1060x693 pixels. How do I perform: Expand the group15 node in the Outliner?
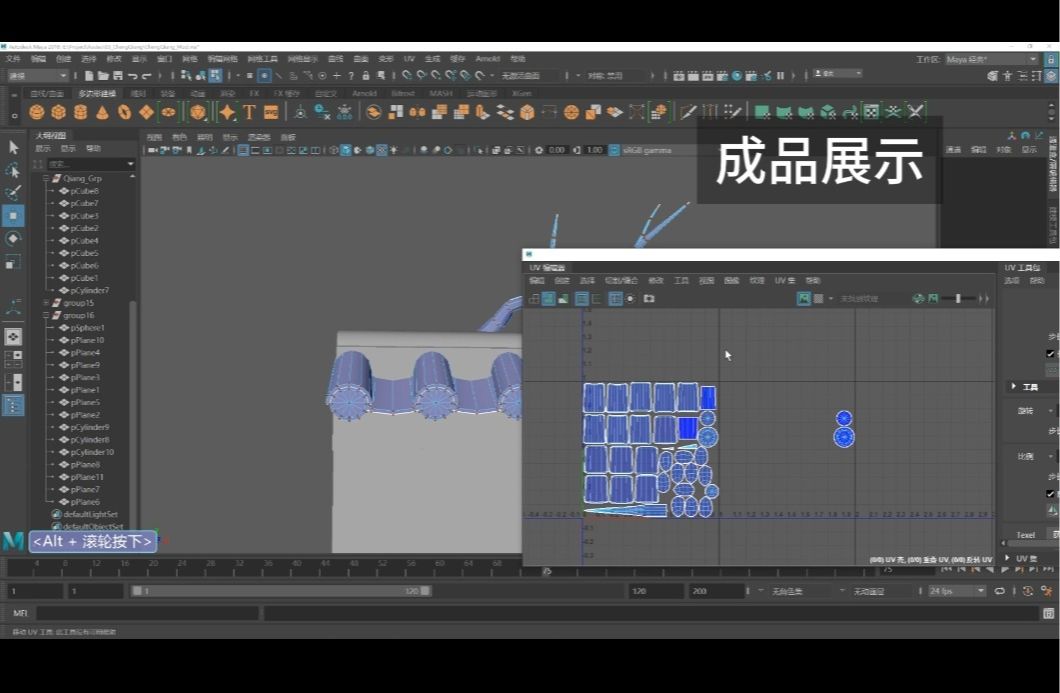(x=46, y=303)
